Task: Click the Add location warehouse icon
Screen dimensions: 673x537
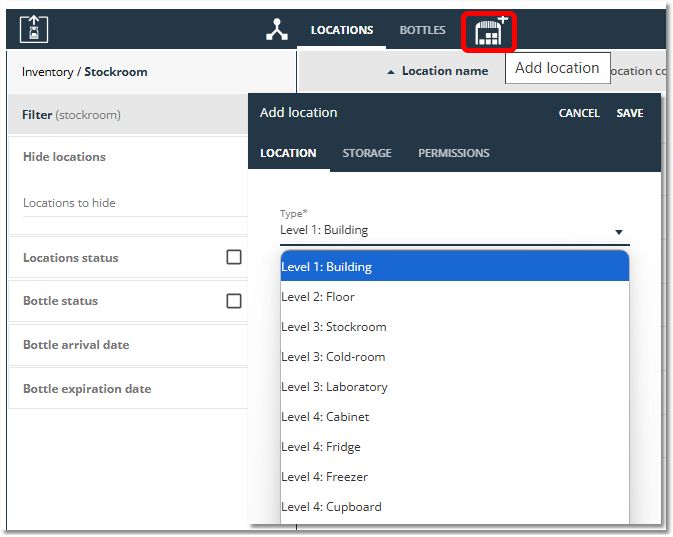Action: [x=490, y=31]
